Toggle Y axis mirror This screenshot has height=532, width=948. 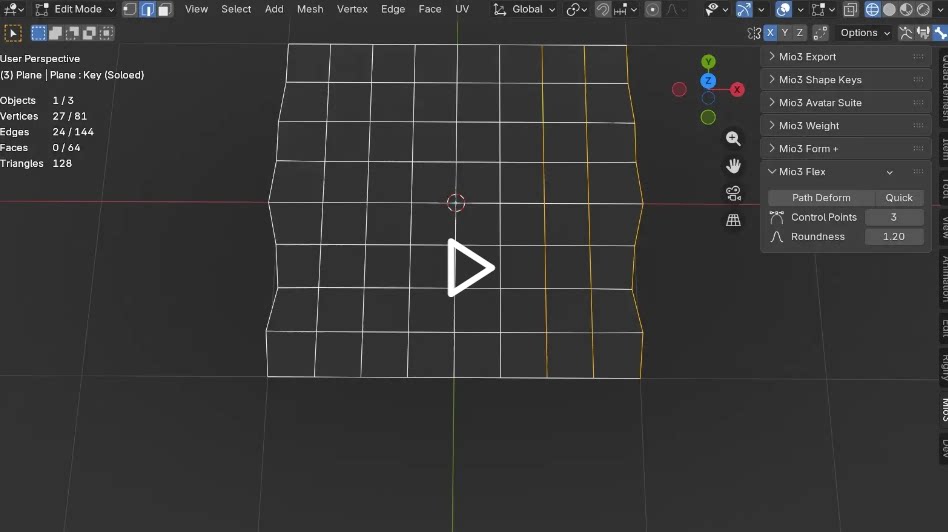click(x=785, y=33)
